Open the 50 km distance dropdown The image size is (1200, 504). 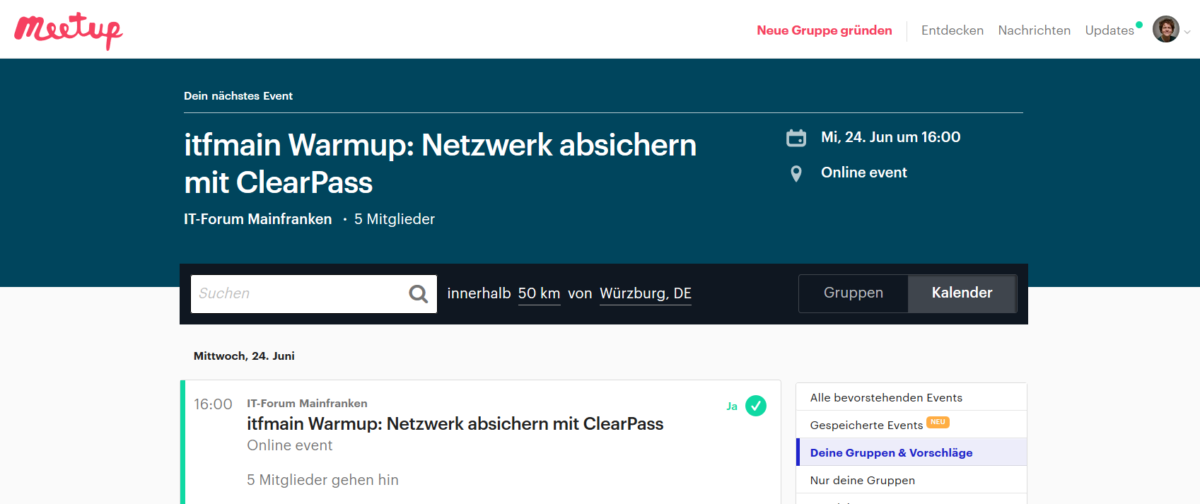point(539,294)
